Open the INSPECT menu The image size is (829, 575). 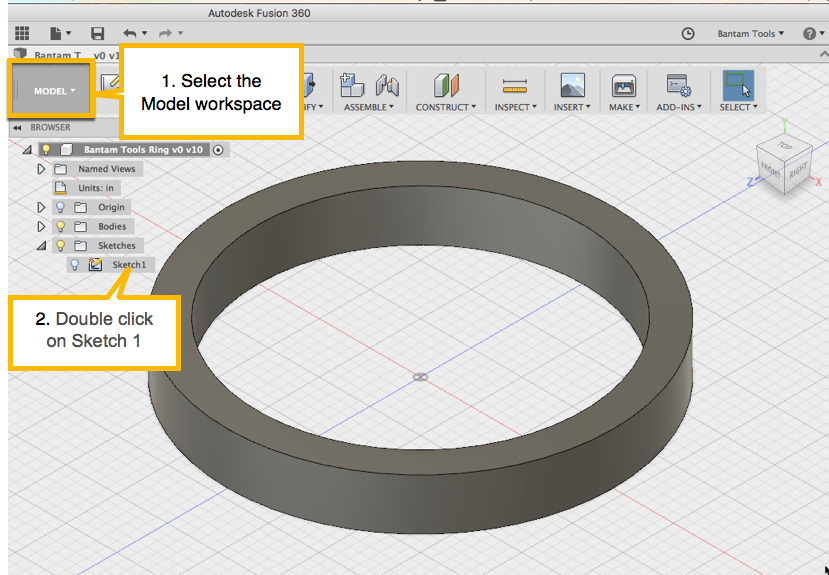pyautogui.click(x=515, y=107)
